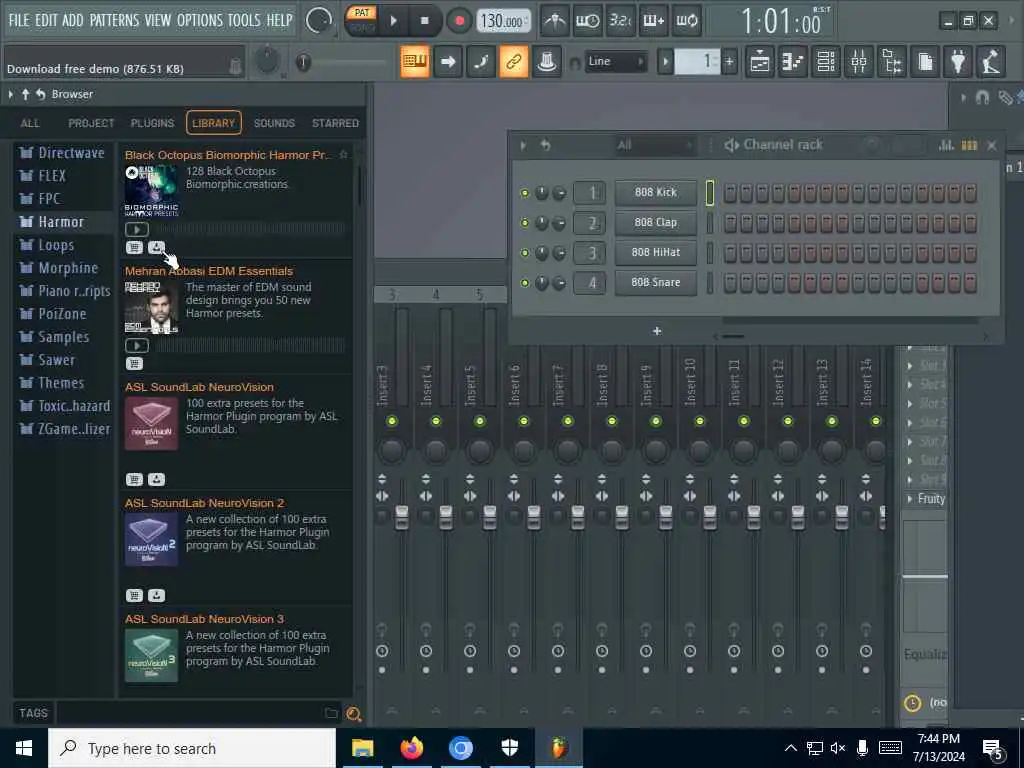Open 808 Kick channel settings
The image size is (1024, 768).
tap(656, 193)
